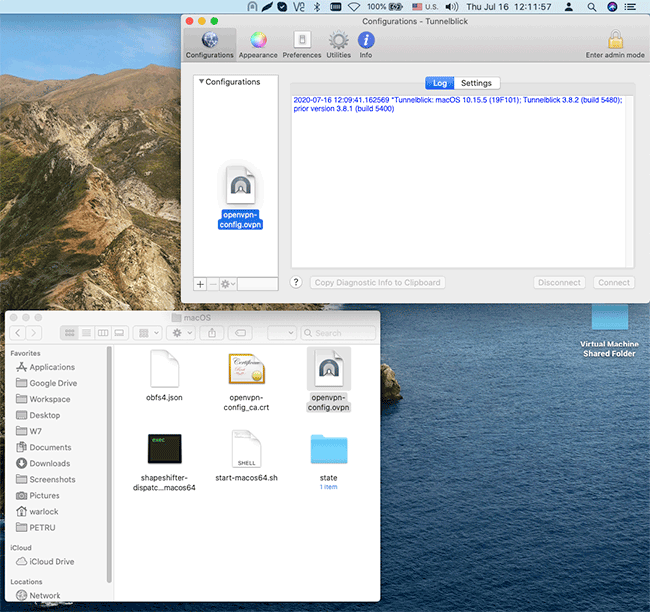
Task: Select the obfs4.json file
Action: 164,376
